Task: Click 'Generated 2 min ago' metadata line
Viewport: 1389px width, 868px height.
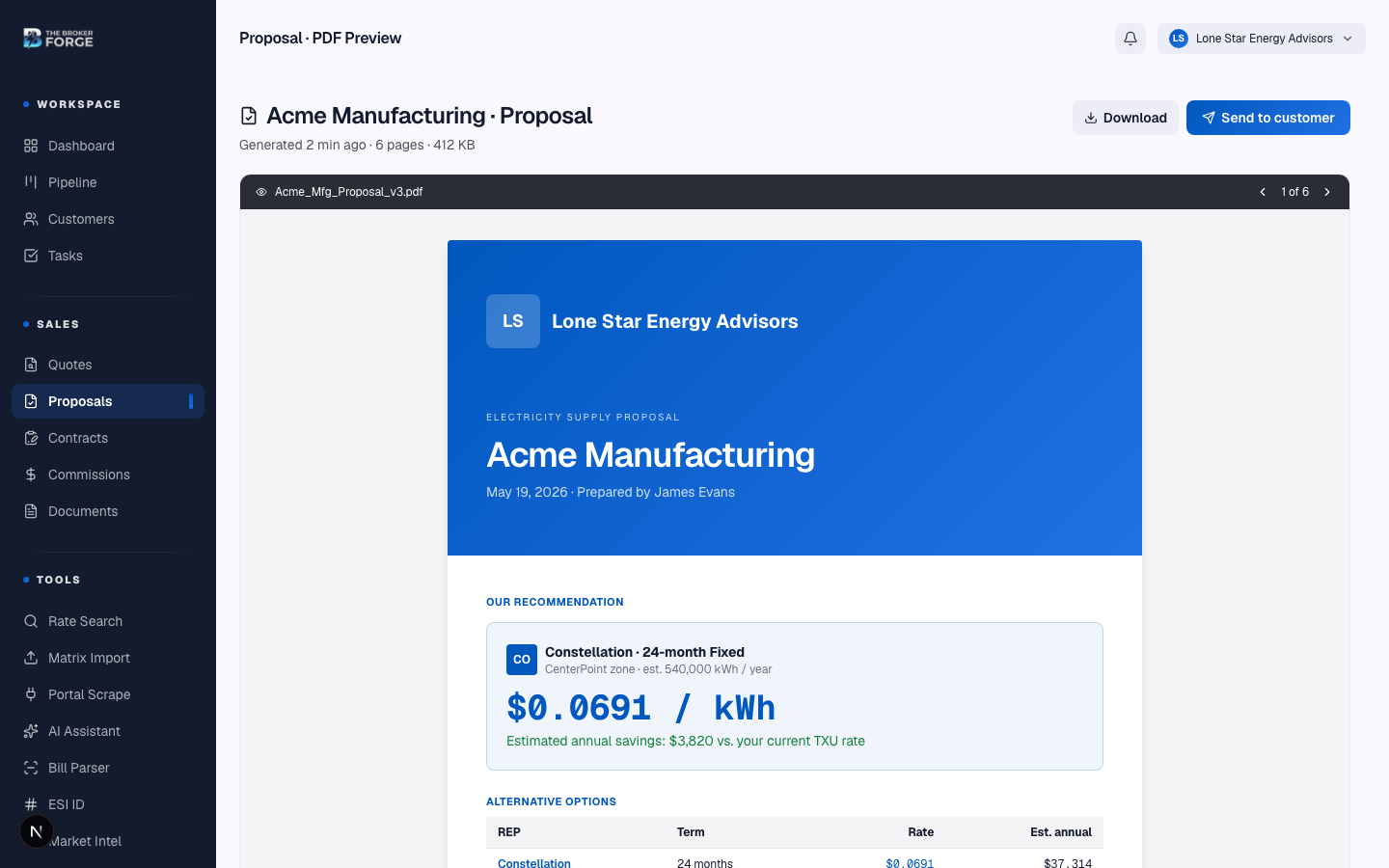Action: pyautogui.click(x=357, y=145)
